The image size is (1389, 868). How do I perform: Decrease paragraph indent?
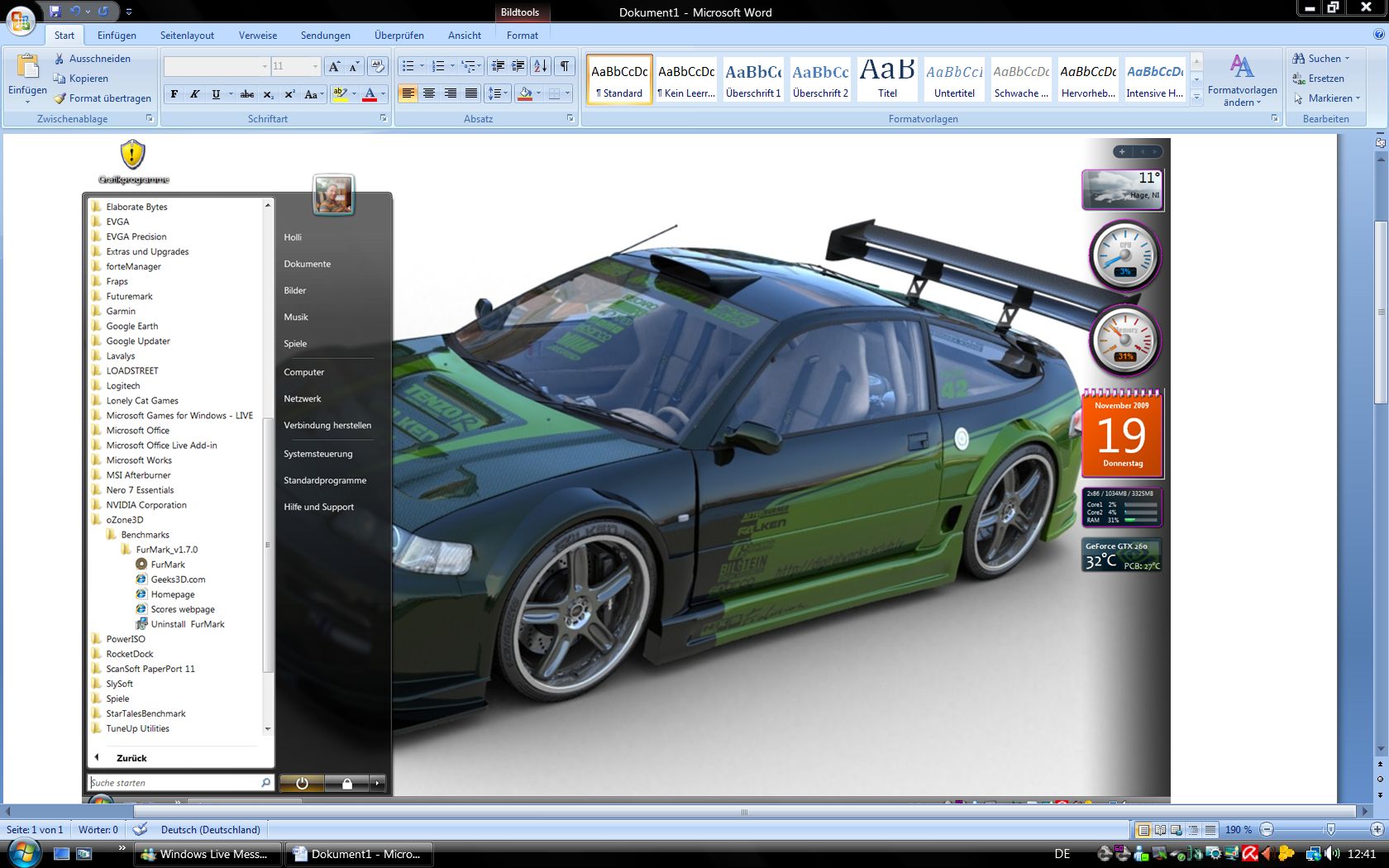tap(498, 66)
